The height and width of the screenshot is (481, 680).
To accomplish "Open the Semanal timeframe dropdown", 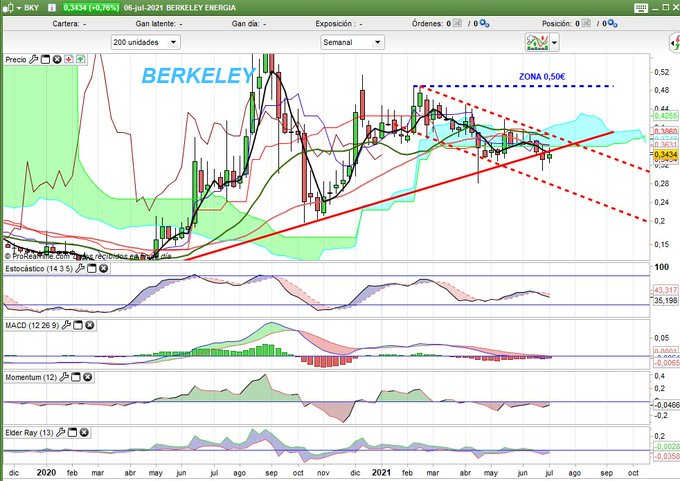I will [352, 43].
